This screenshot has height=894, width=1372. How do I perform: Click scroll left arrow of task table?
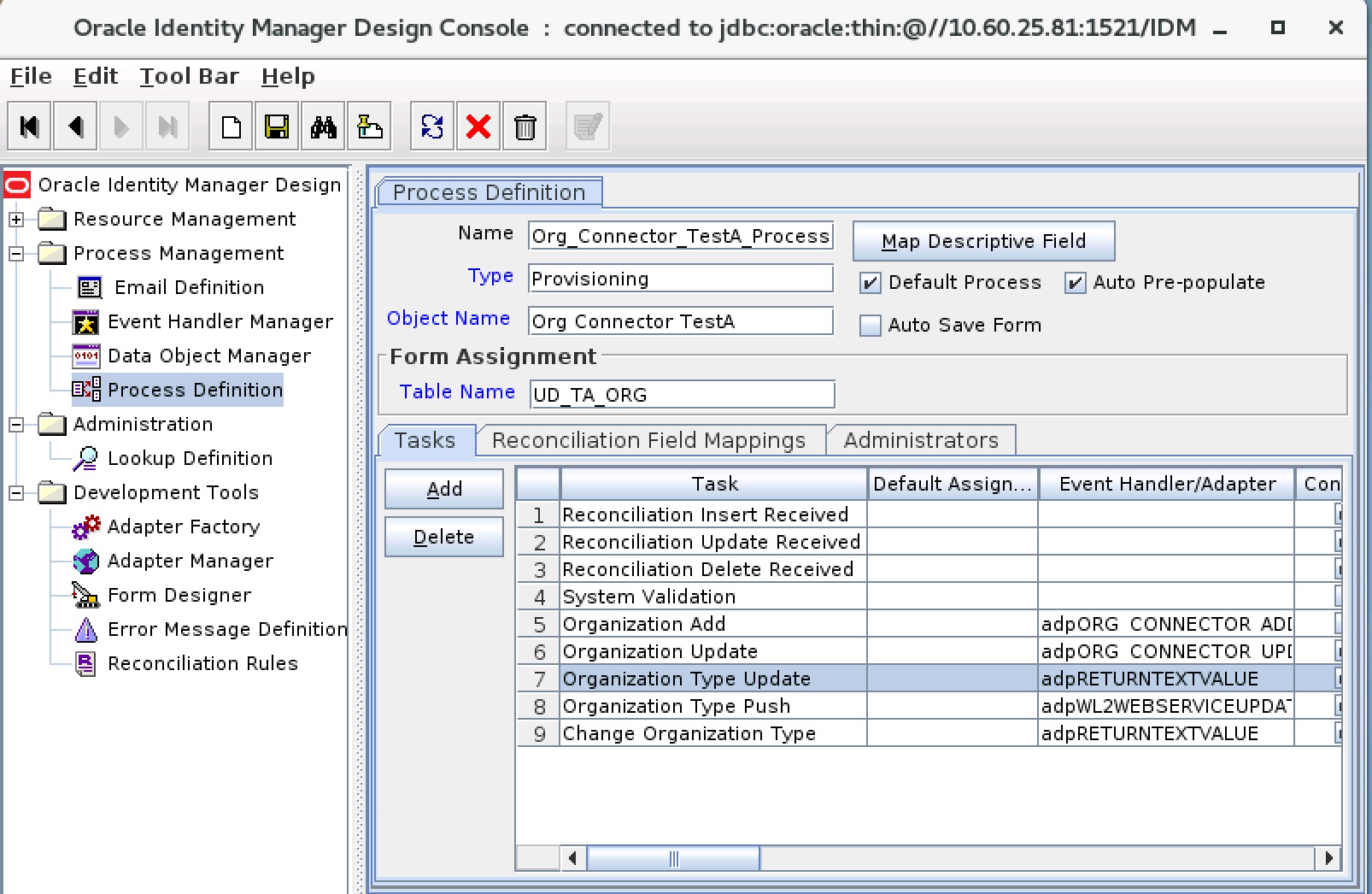[572, 858]
